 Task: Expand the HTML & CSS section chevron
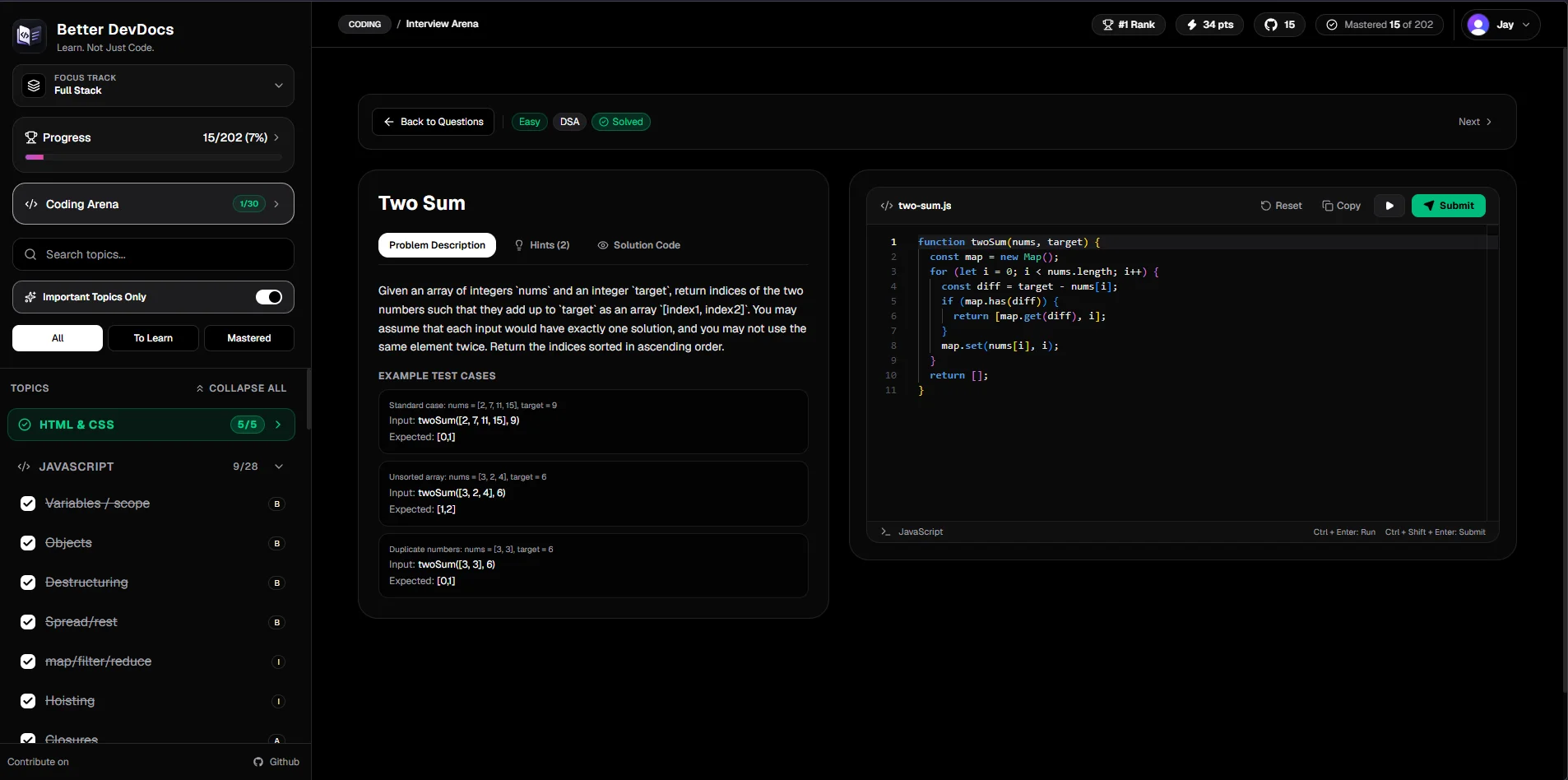(278, 425)
